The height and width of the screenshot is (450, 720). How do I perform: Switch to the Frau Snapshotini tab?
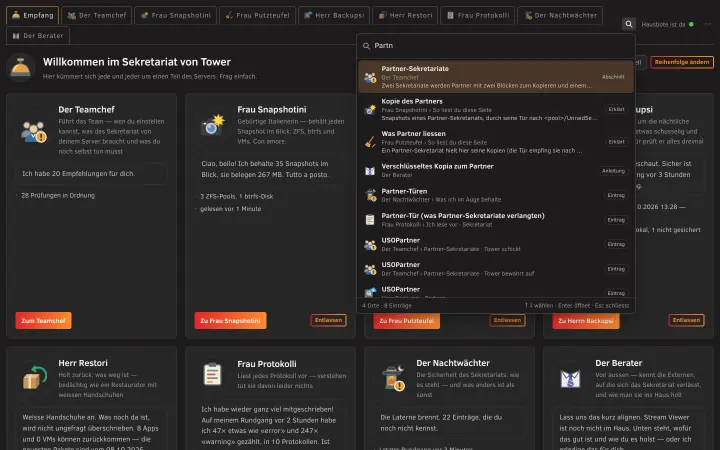tap(175, 15)
